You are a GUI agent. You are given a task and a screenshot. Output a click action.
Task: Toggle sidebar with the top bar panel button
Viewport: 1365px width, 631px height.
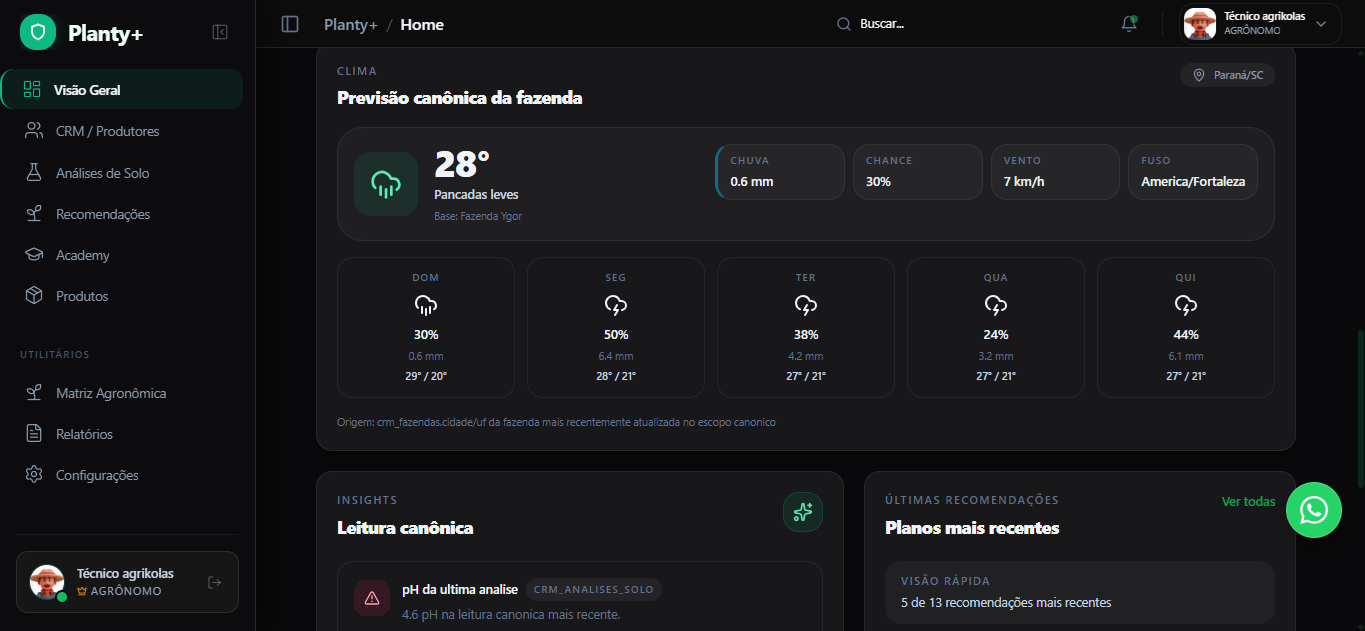pyautogui.click(x=290, y=24)
